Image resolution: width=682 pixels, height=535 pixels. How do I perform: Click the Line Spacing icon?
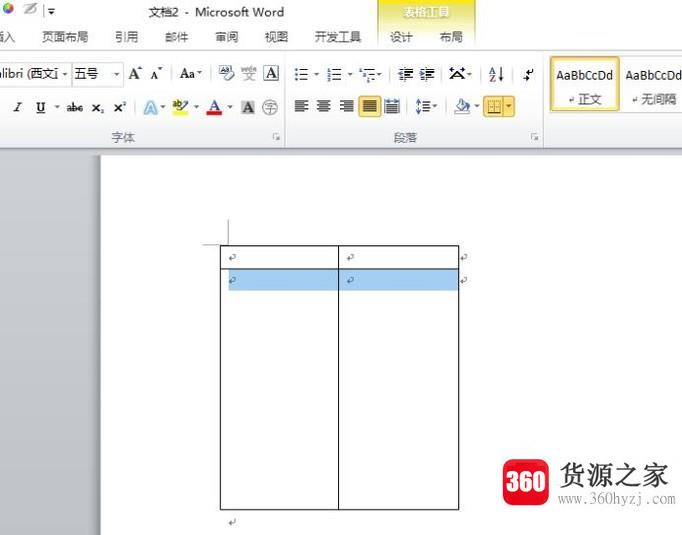tap(422, 106)
